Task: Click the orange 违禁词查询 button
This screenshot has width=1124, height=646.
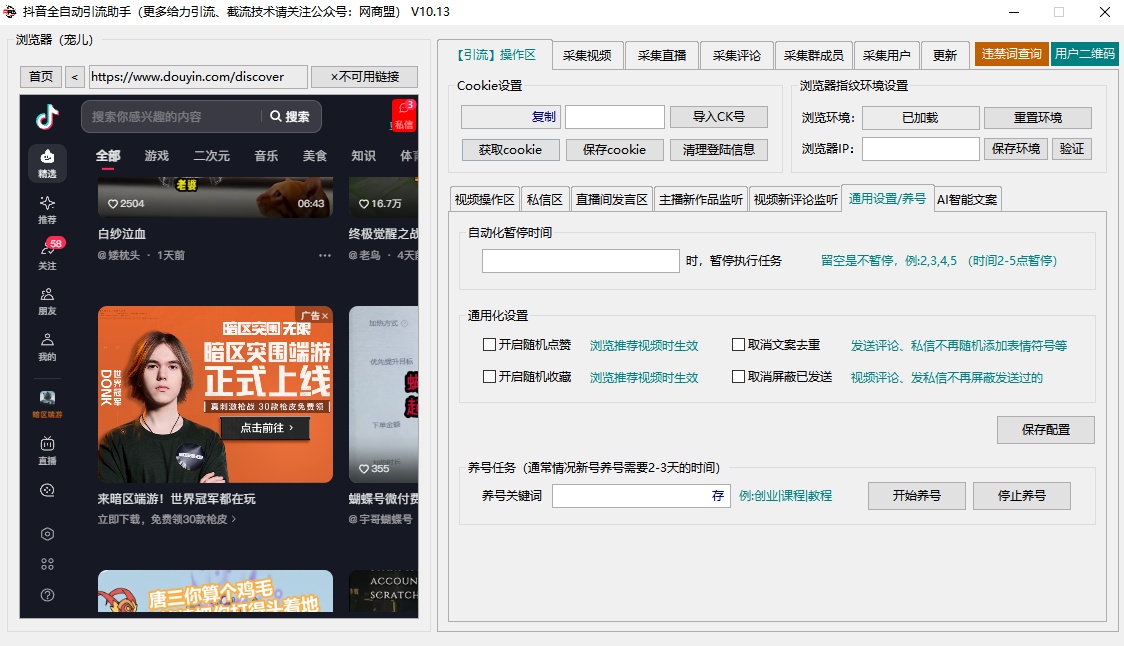Action: pos(1011,54)
